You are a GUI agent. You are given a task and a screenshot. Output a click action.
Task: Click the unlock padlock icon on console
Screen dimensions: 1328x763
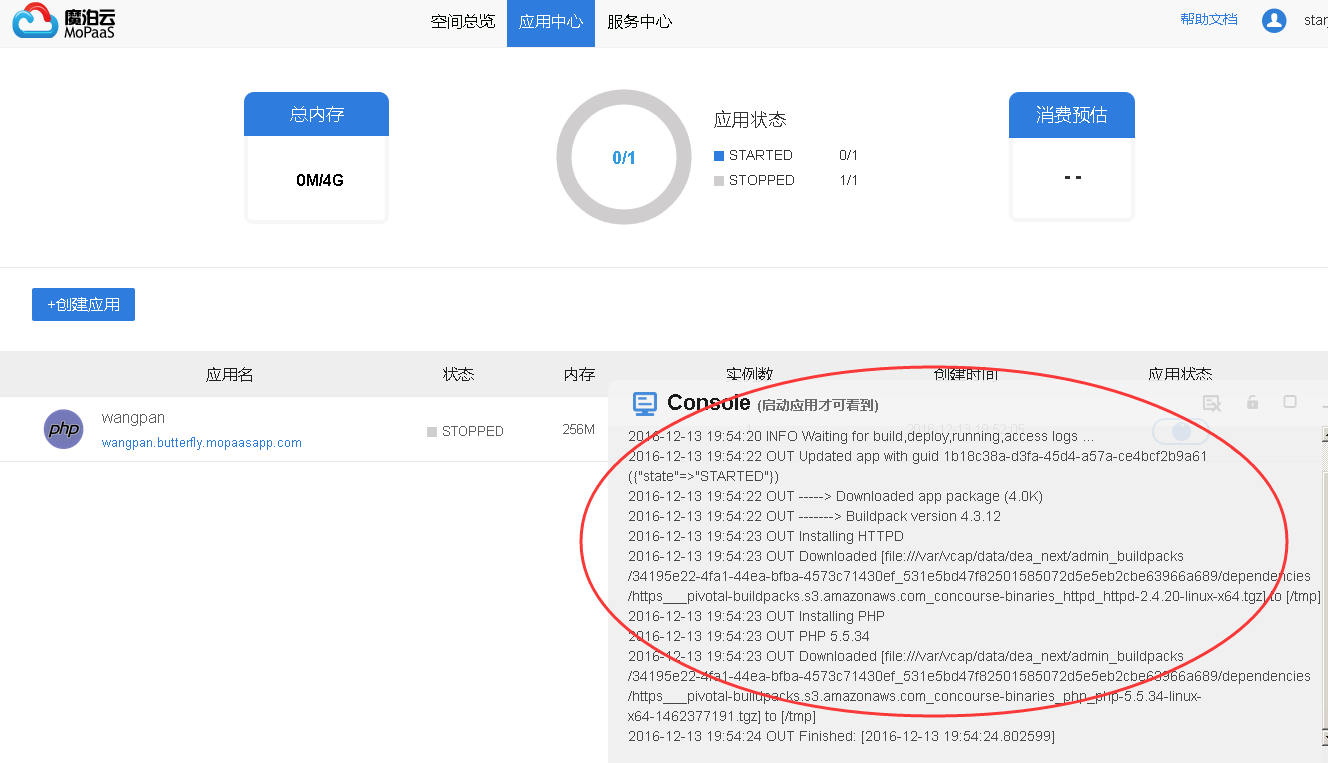click(1252, 402)
